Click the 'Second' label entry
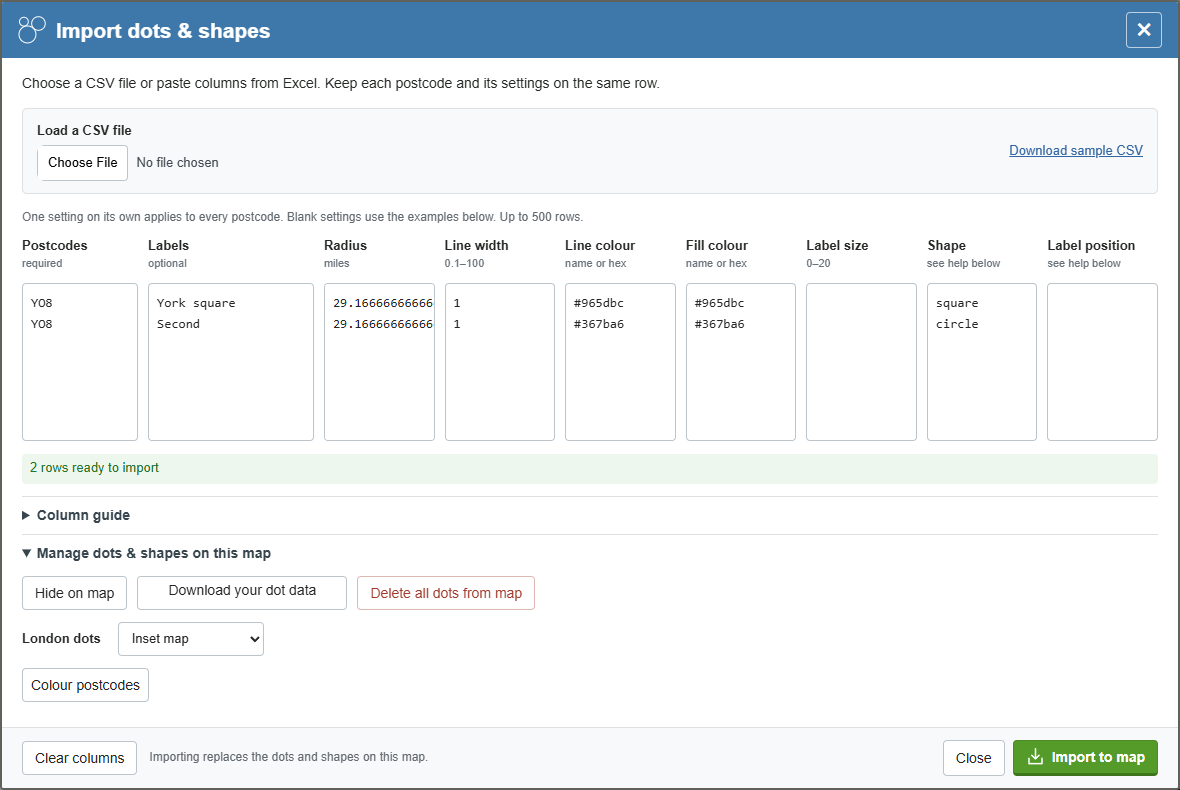Screen dimensions: 1180x790 coord(178,324)
